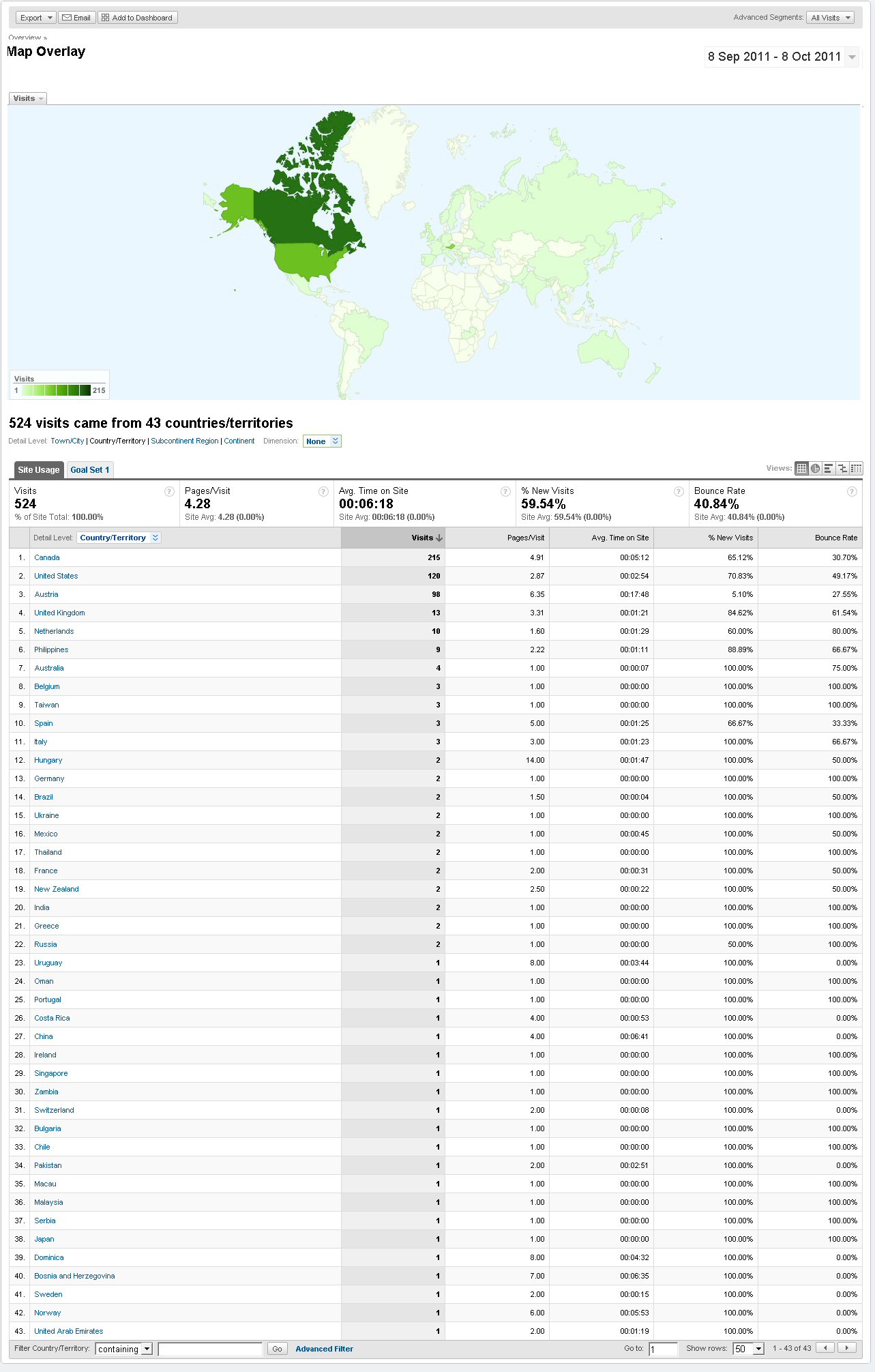Click the Add to Dashboard button

(137, 18)
